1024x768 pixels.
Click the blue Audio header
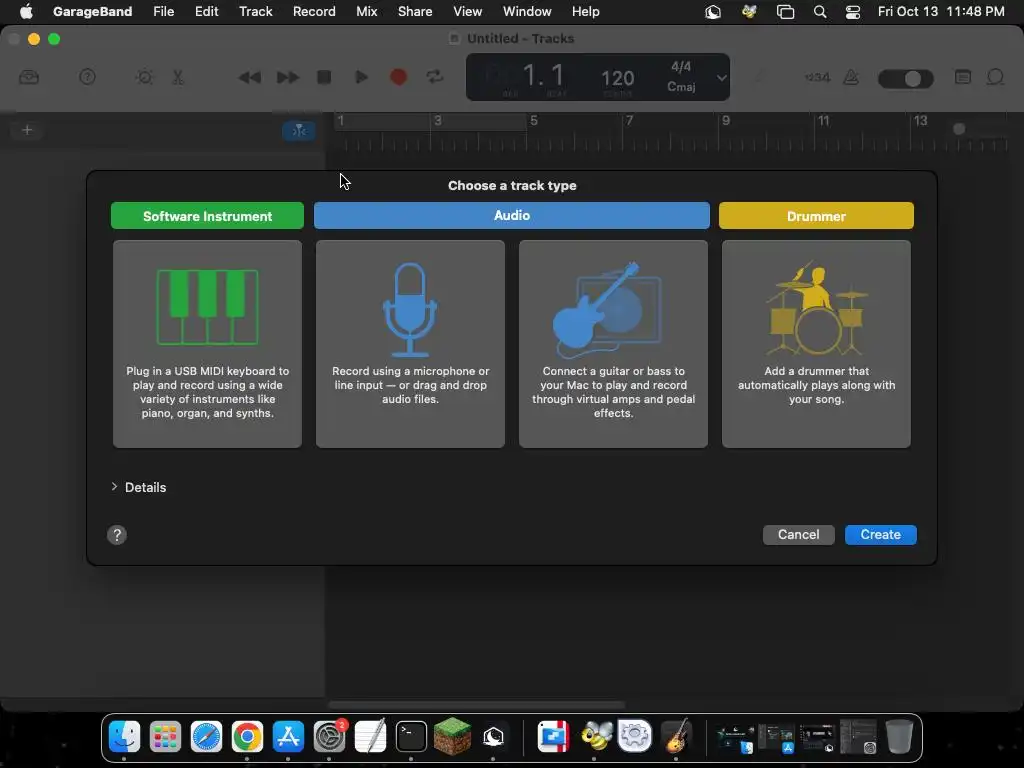click(x=511, y=216)
